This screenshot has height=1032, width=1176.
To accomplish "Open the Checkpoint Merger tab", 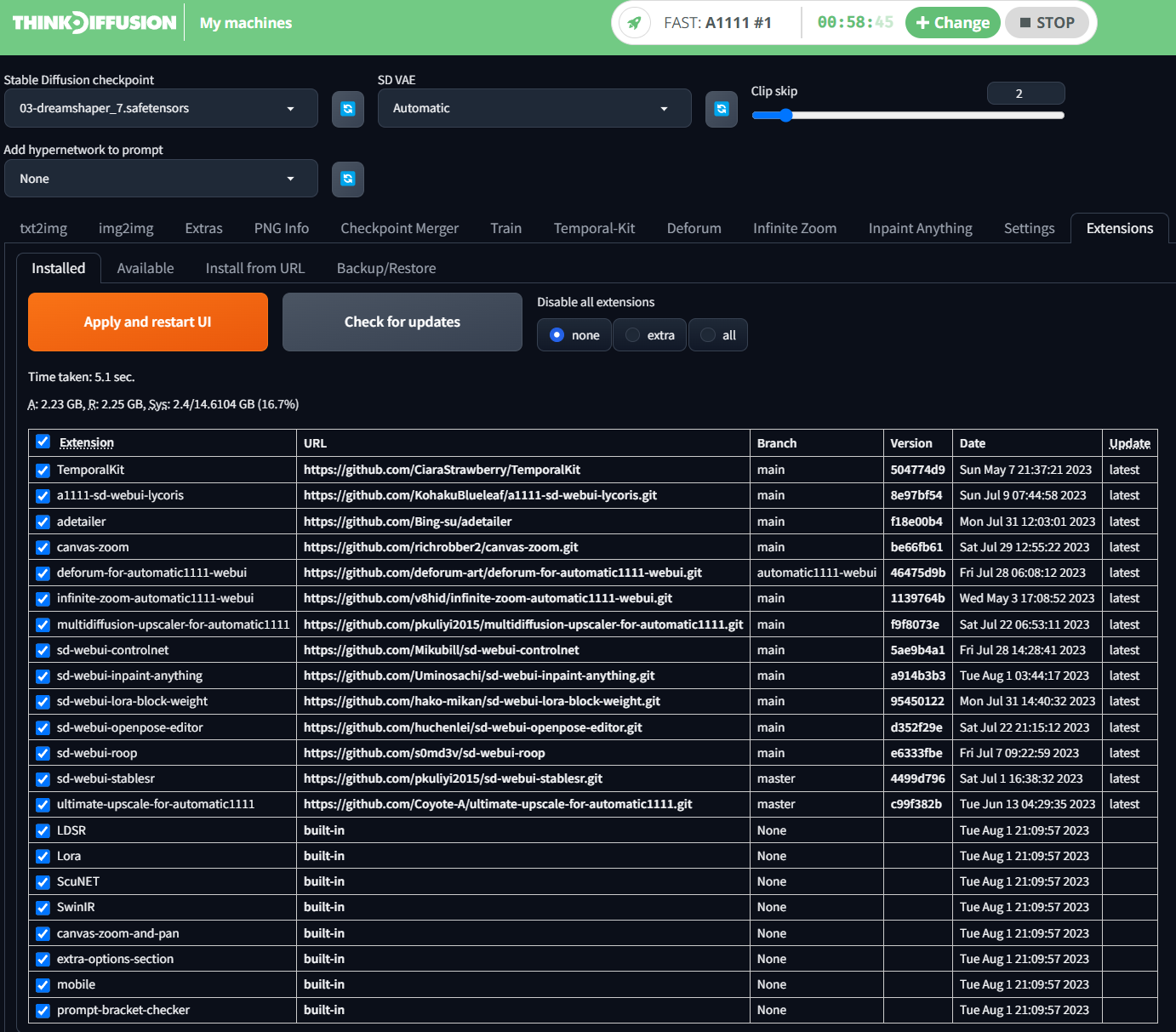I will 400,228.
